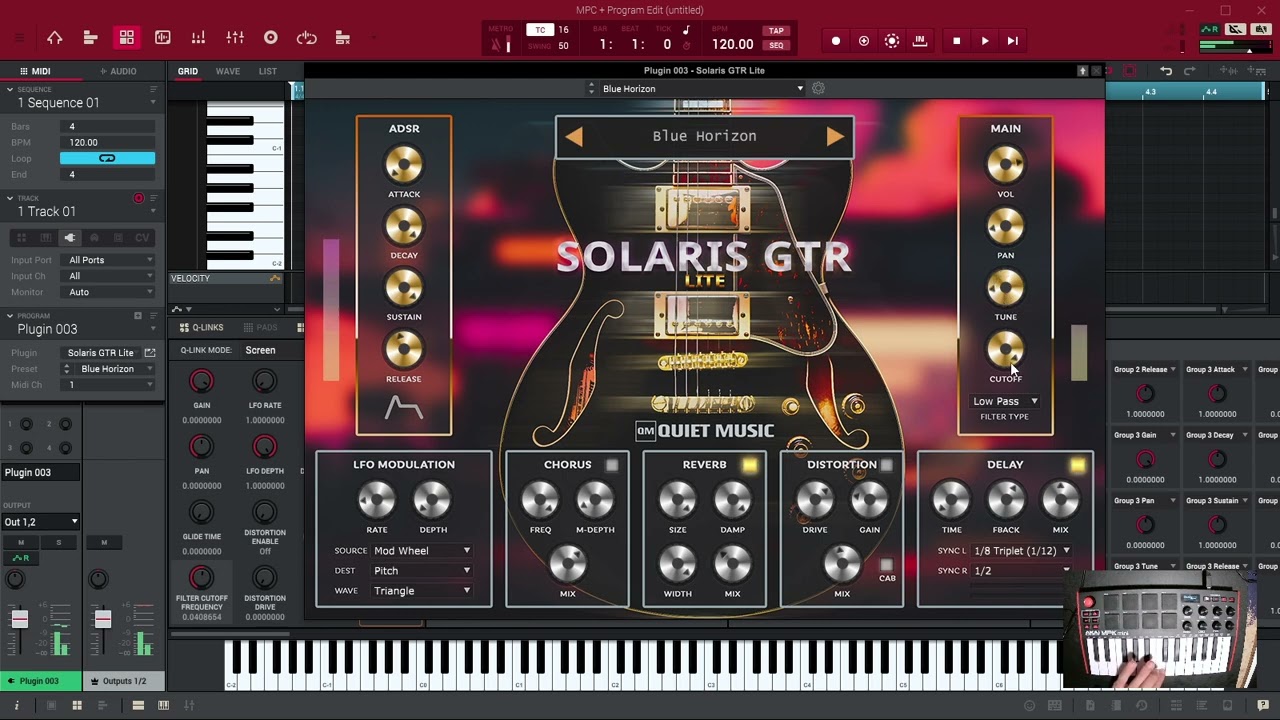Open plugin settings gear icon
Viewport: 1280px width, 720px height.
coord(818,89)
